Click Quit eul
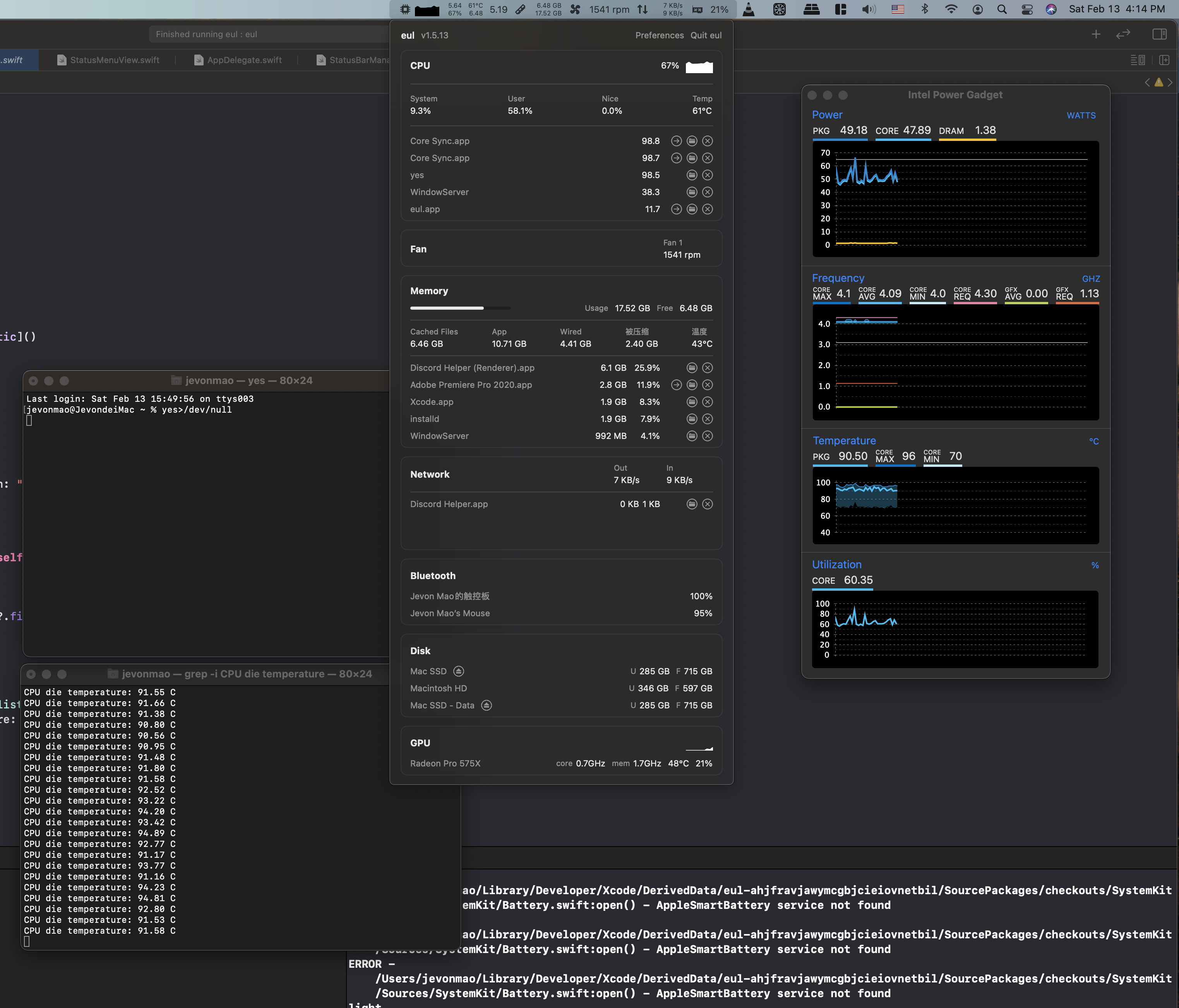This screenshot has width=1179, height=1008. click(x=706, y=35)
